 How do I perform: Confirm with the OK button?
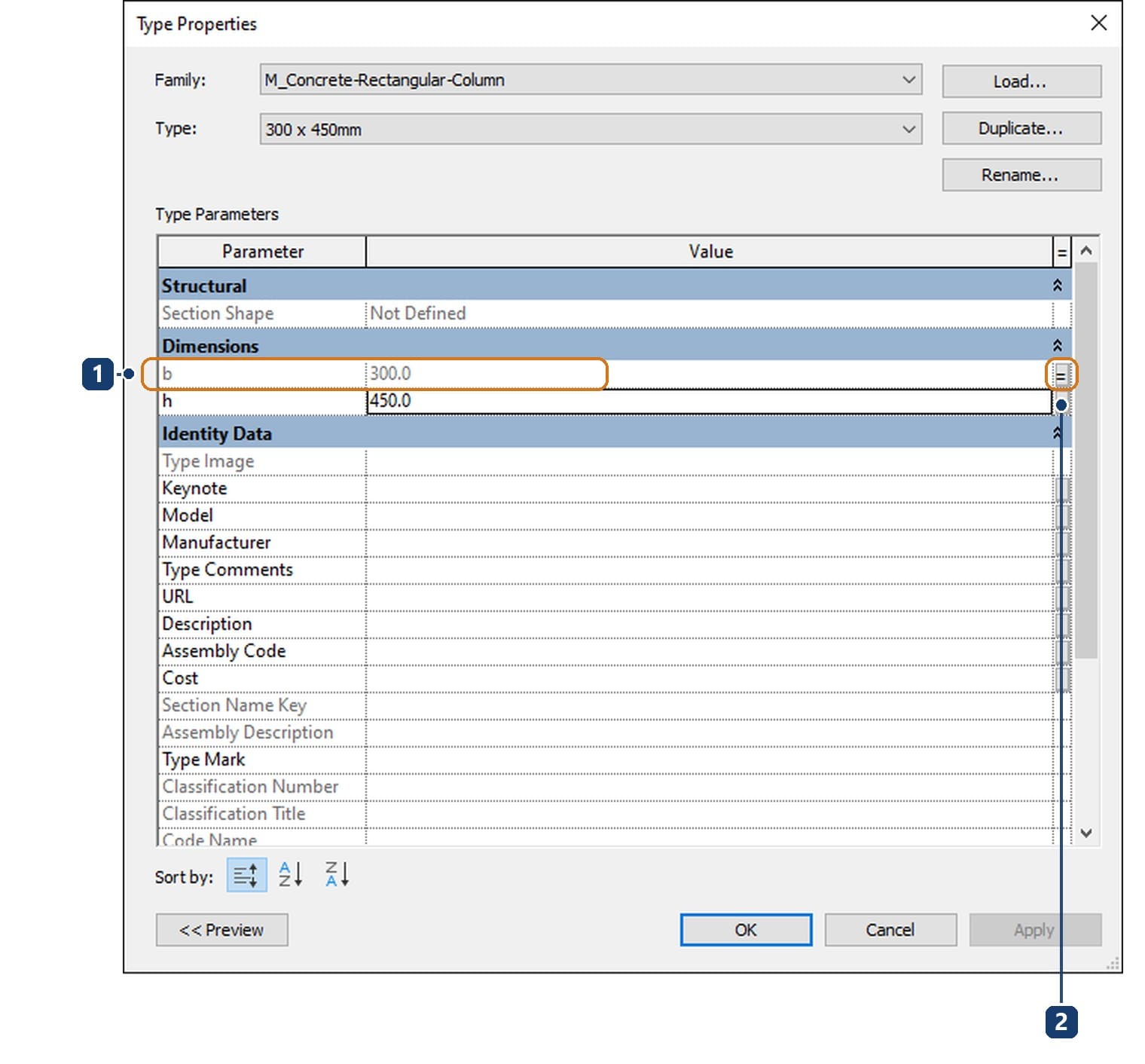(746, 930)
